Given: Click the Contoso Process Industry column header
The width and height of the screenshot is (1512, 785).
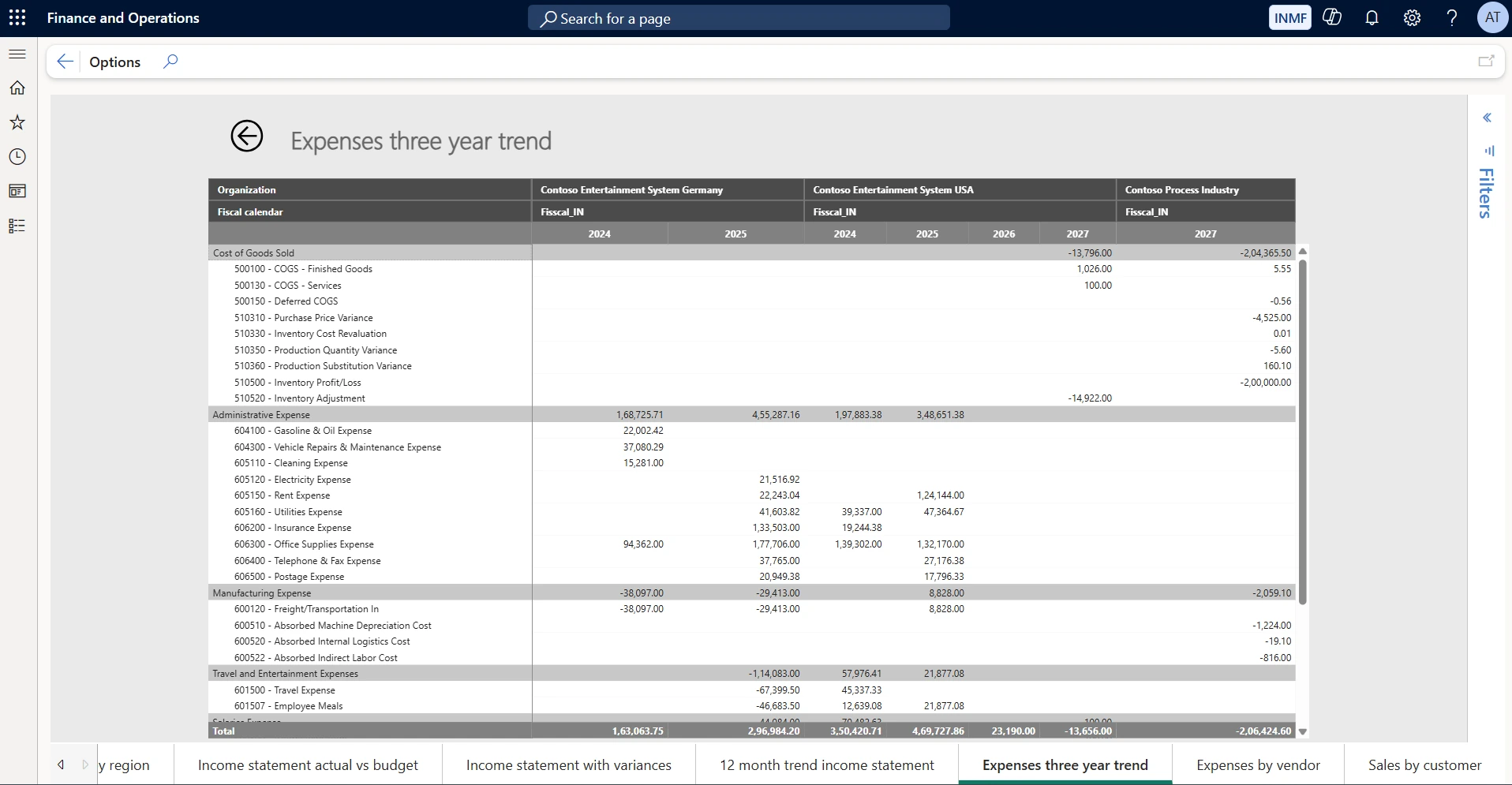Looking at the screenshot, I should (1206, 189).
